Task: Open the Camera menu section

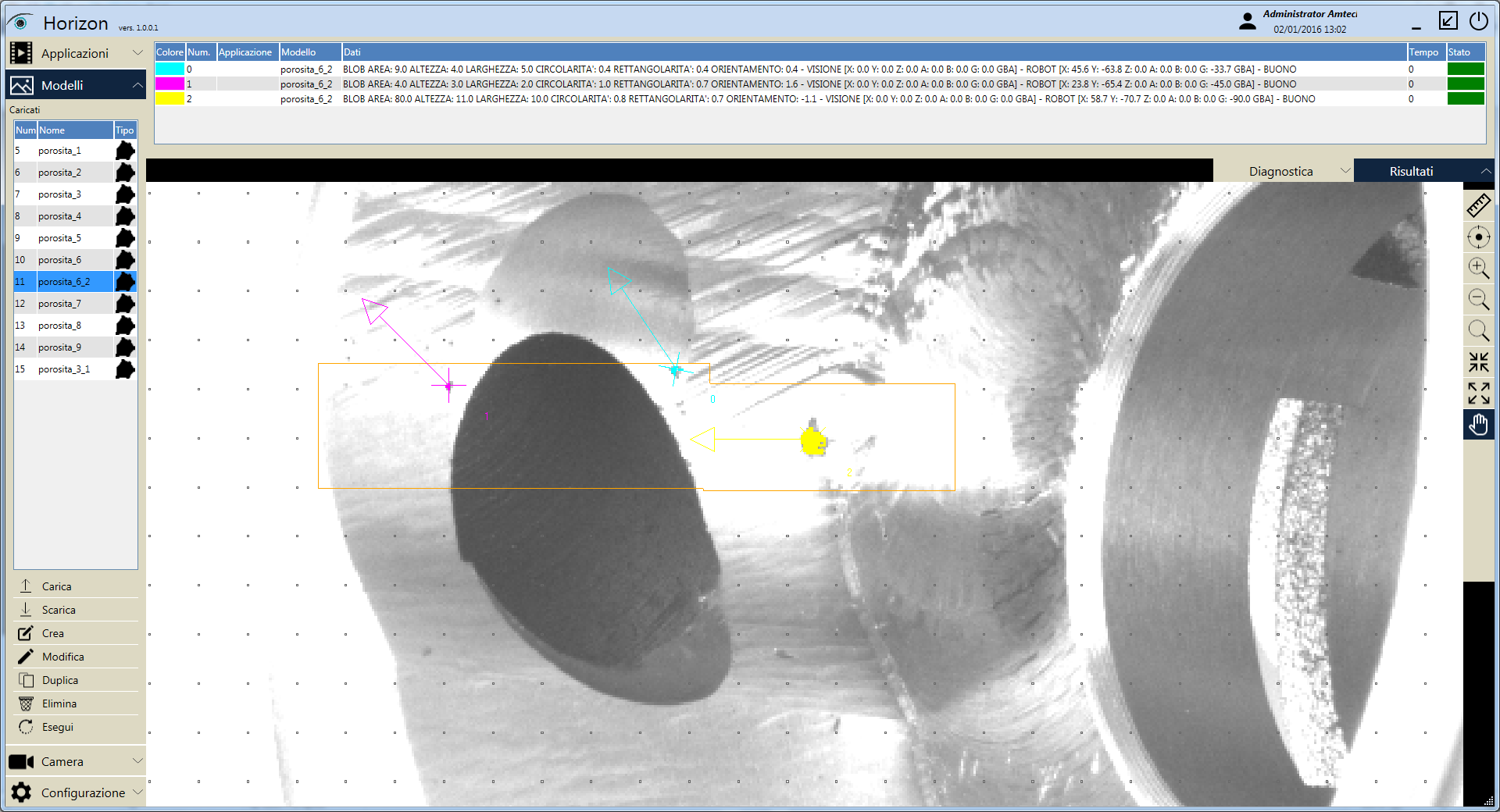Action: coord(76,761)
